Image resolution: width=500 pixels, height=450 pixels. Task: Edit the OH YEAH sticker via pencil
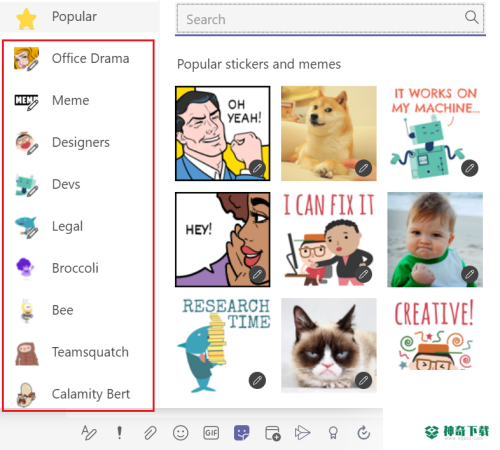[257, 168]
